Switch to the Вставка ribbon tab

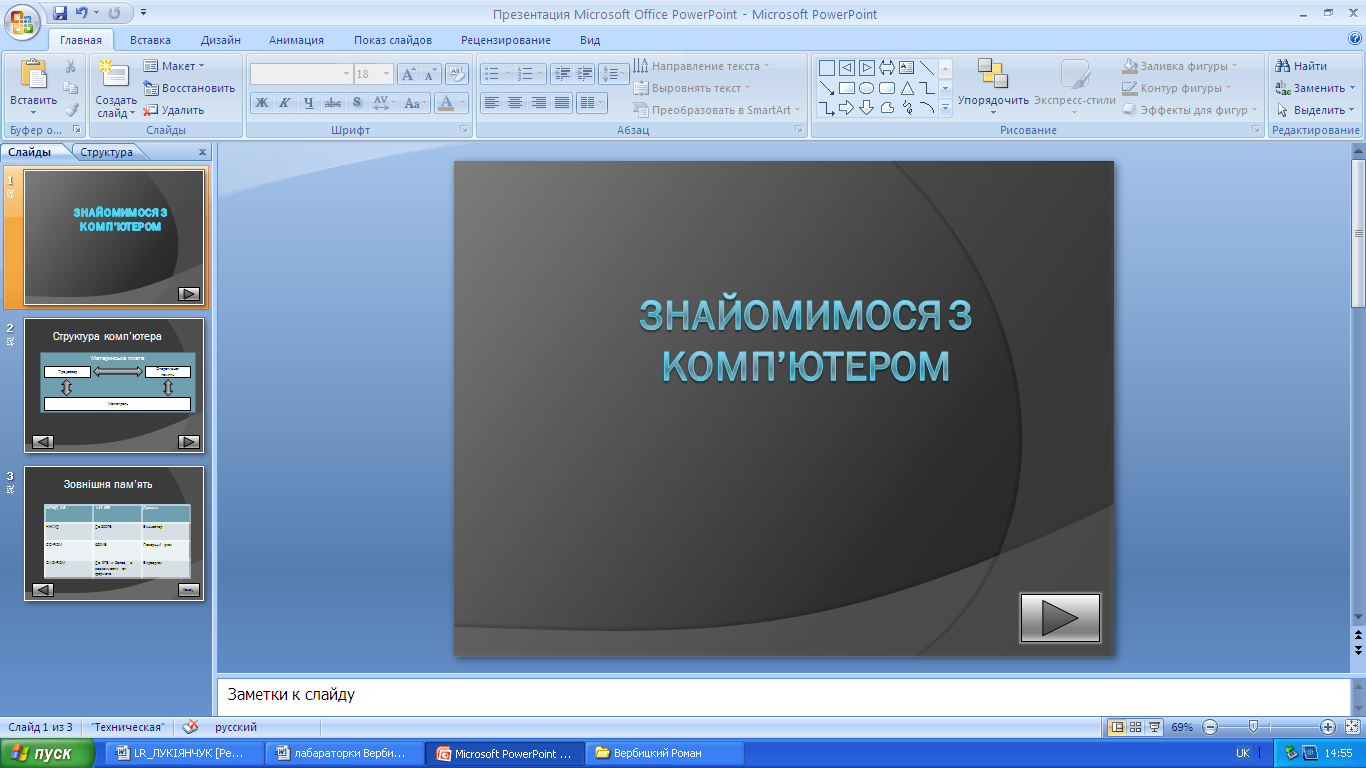(150, 40)
